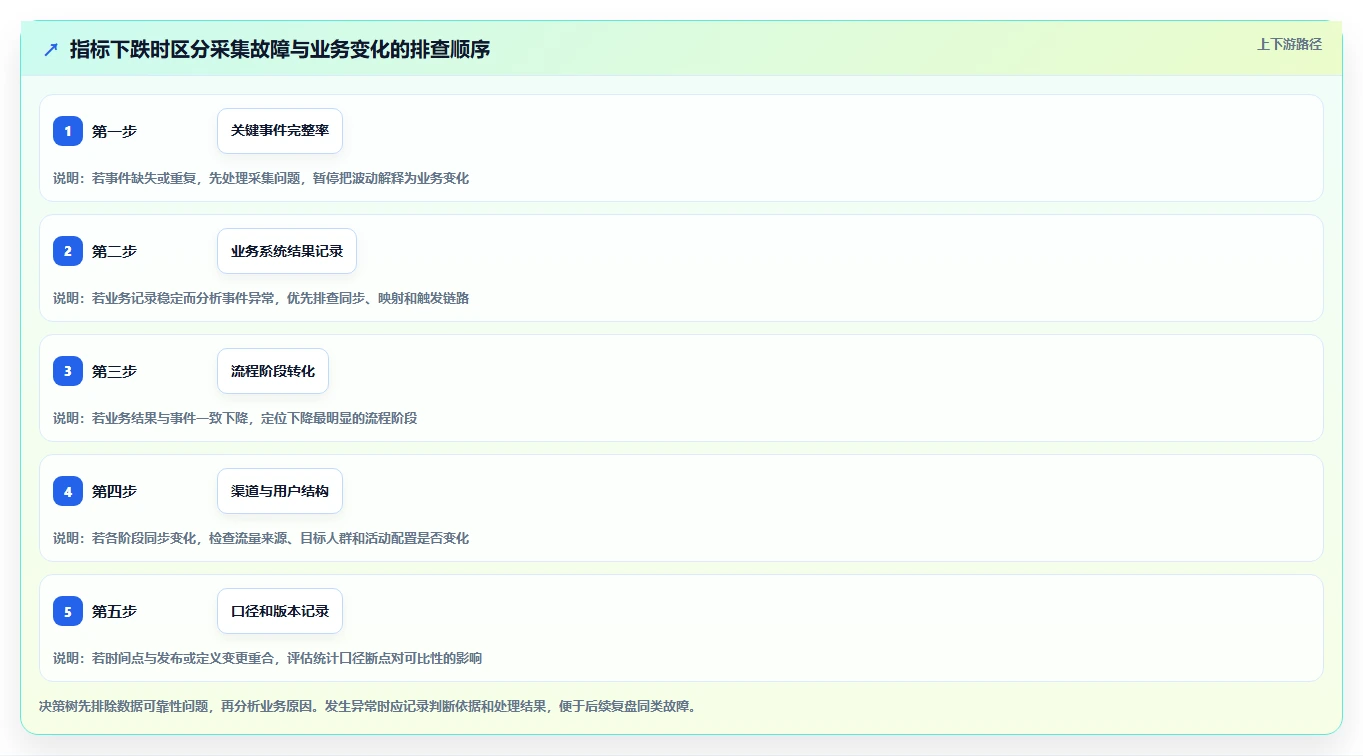Click the 第三步 label

click(x=114, y=371)
